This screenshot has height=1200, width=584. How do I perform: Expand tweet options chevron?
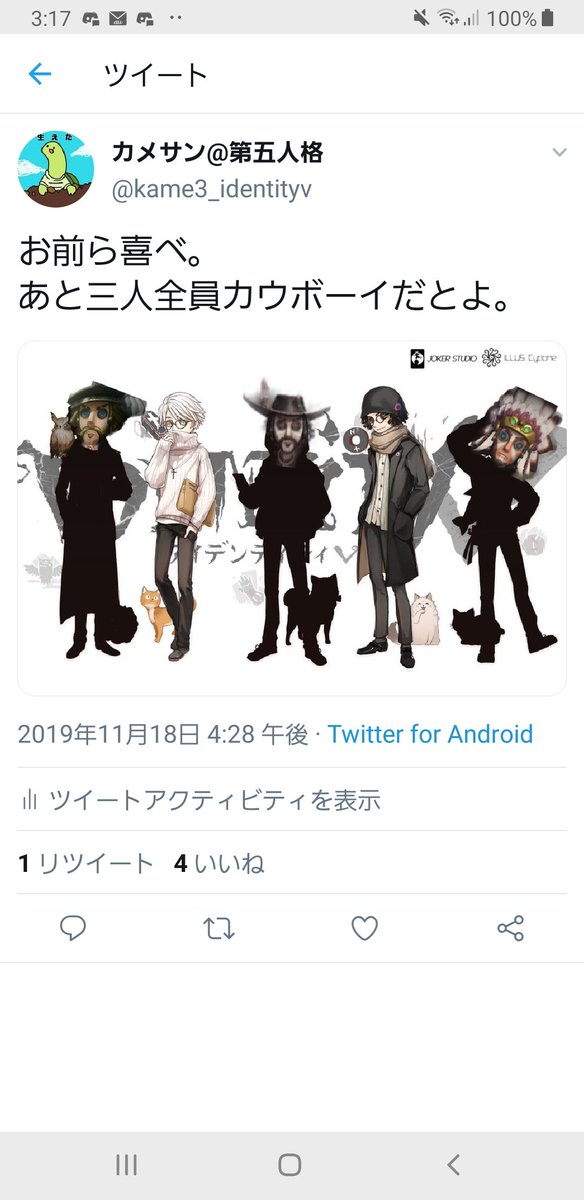coord(559,152)
